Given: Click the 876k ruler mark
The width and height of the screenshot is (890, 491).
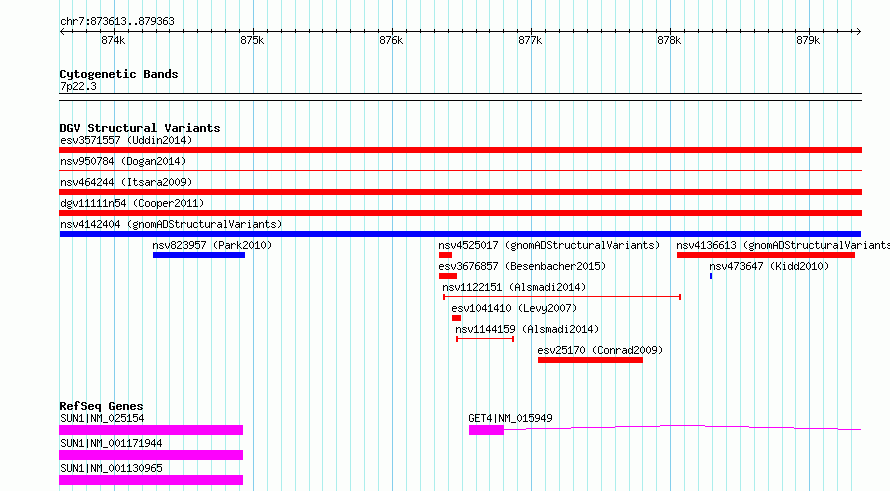Looking at the screenshot, I should pyautogui.click(x=391, y=40).
